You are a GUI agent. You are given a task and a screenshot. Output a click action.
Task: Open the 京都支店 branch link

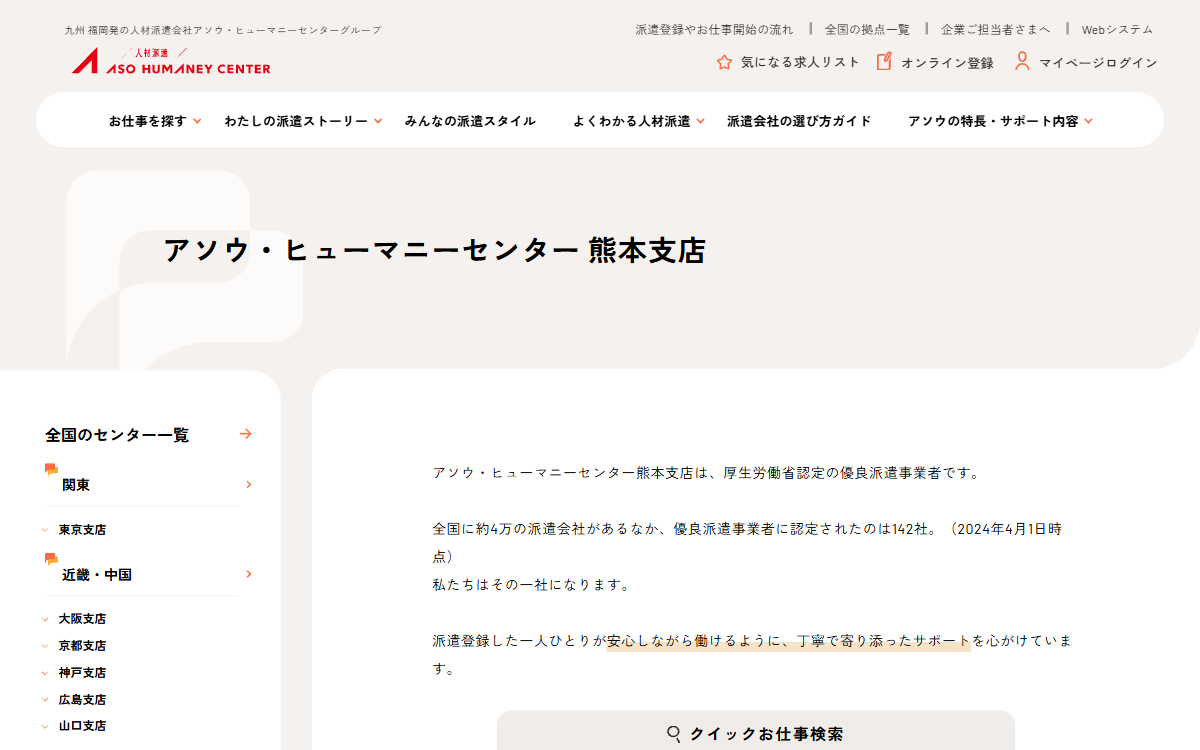[x=82, y=646]
